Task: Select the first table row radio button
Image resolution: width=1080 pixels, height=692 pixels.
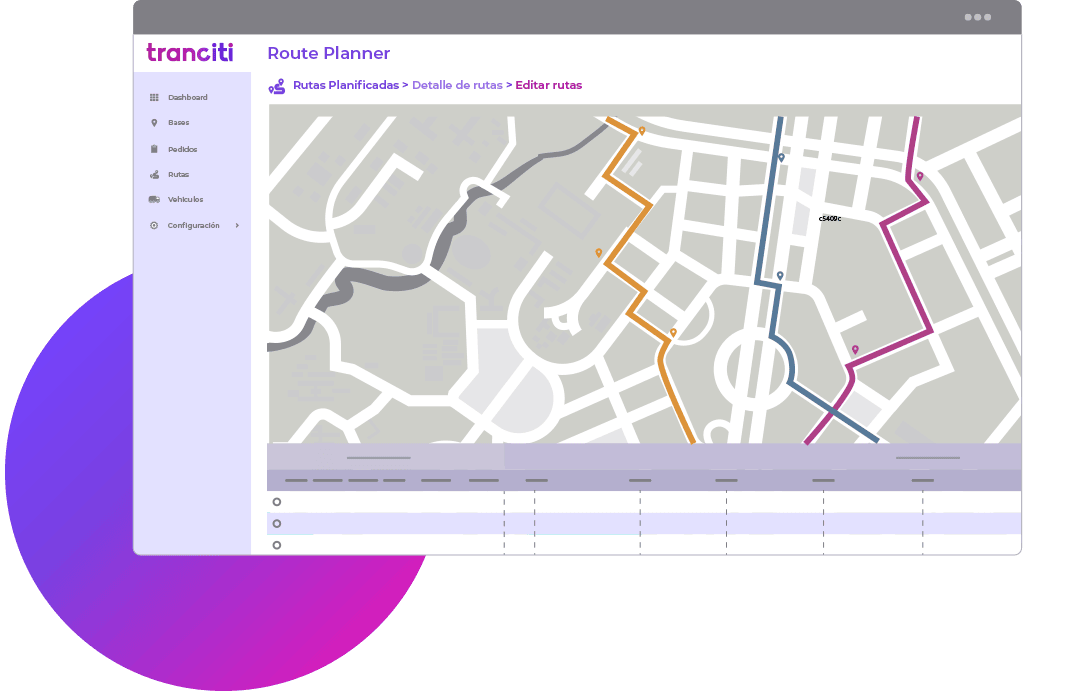Action: tap(277, 502)
